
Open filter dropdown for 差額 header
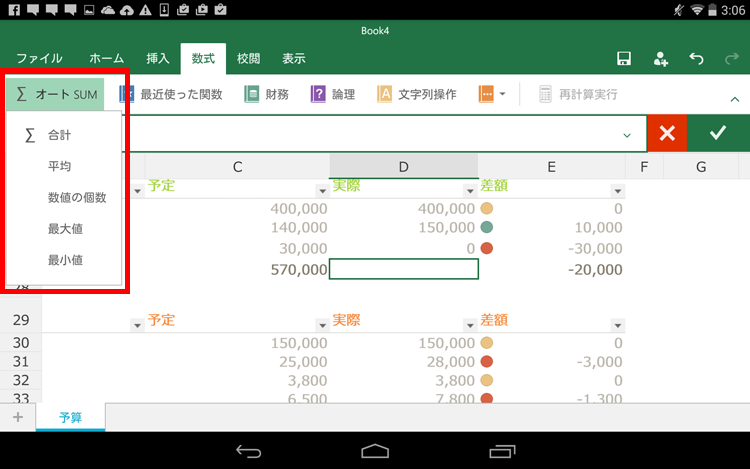[617, 190]
